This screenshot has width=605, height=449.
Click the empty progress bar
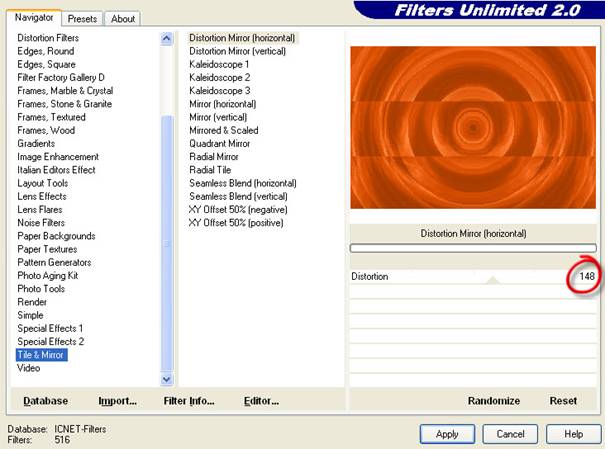coord(473,248)
